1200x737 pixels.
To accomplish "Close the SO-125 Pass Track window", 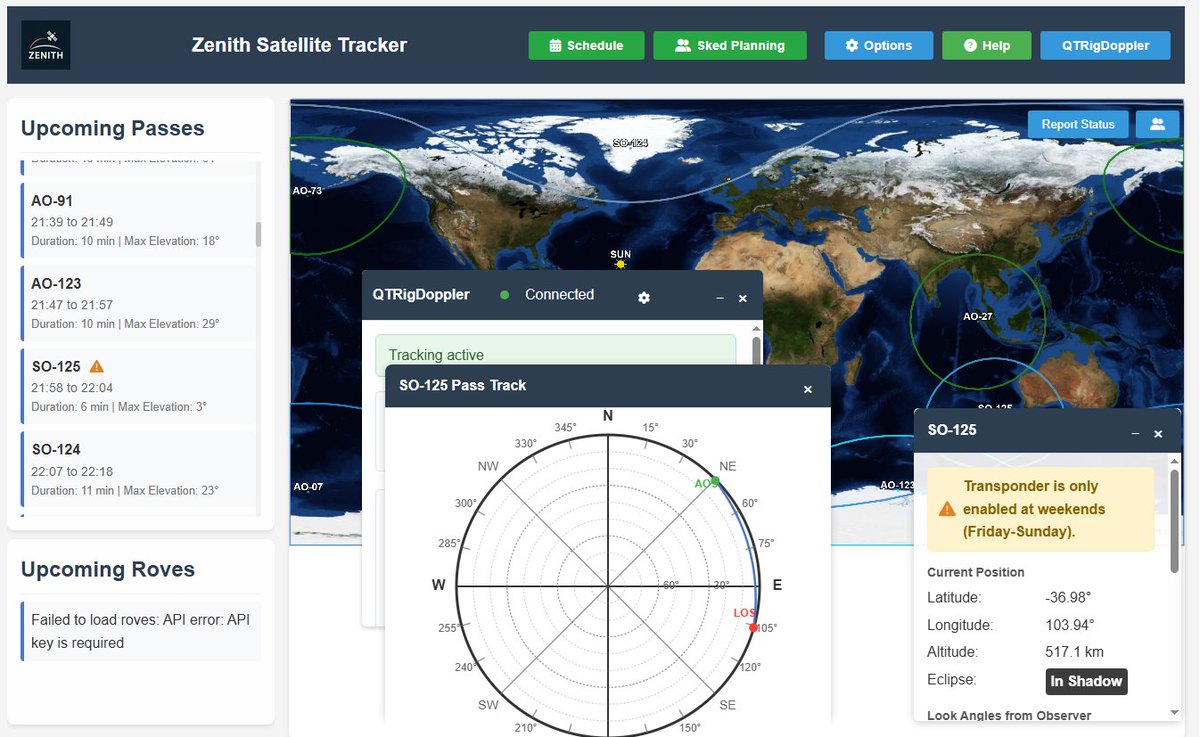I will pyautogui.click(x=808, y=389).
